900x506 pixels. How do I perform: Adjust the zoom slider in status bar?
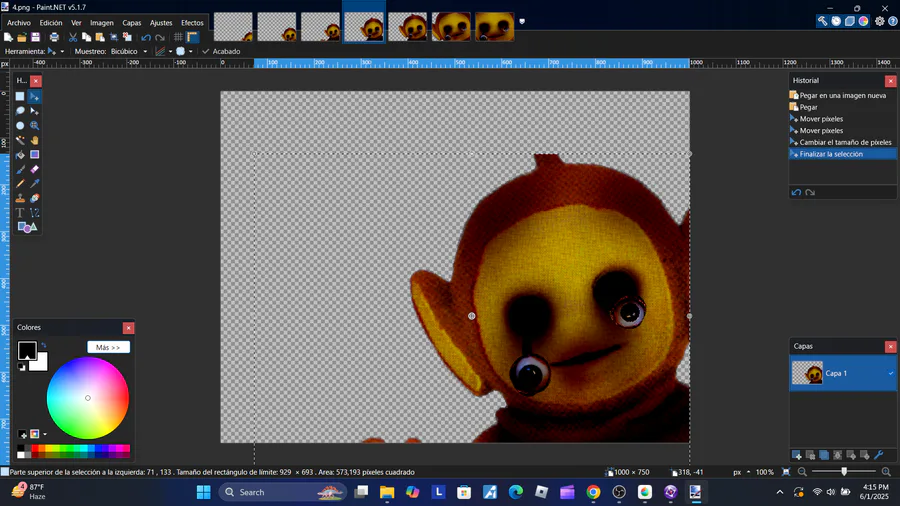click(844, 472)
